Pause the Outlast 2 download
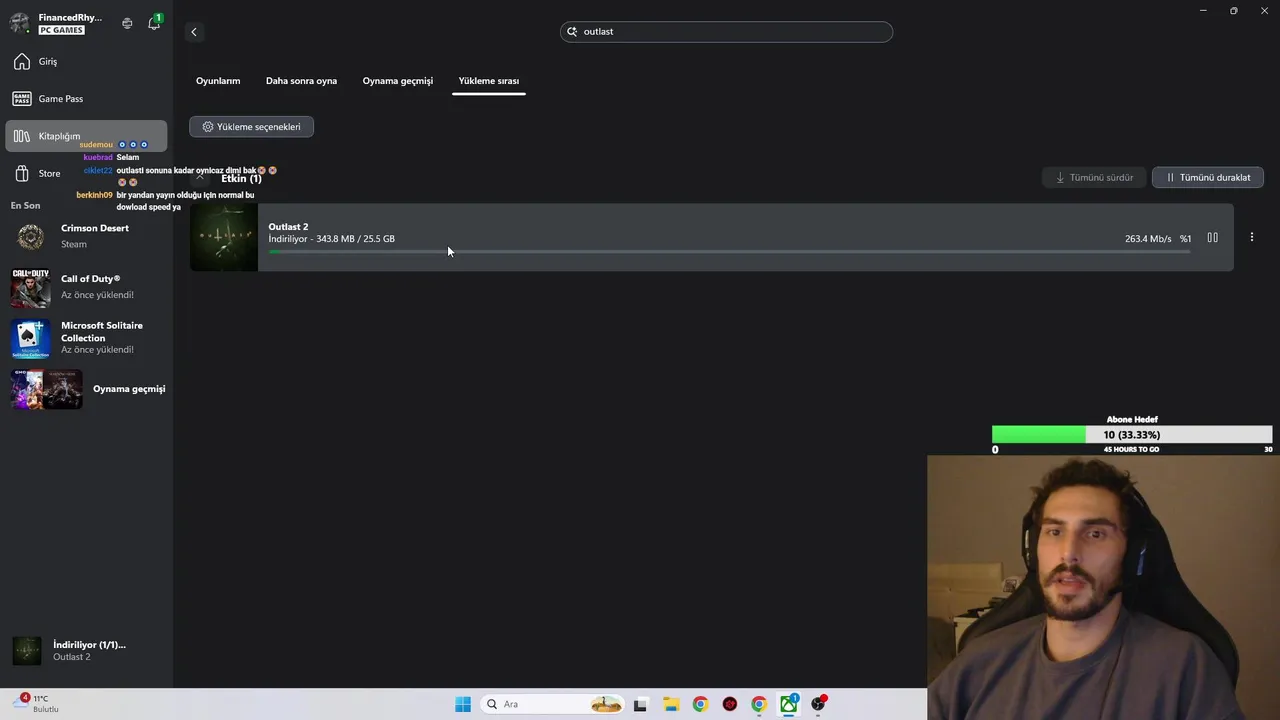 click(x=1212, y=238)
